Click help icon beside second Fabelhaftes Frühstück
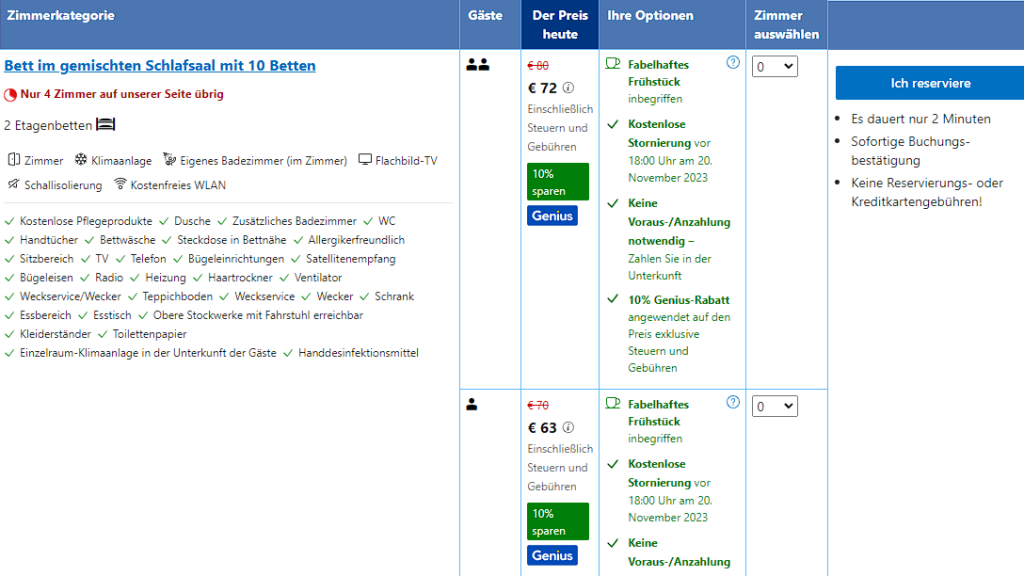The height and width of the screenshot is (576, 1024). click(733, 403)
